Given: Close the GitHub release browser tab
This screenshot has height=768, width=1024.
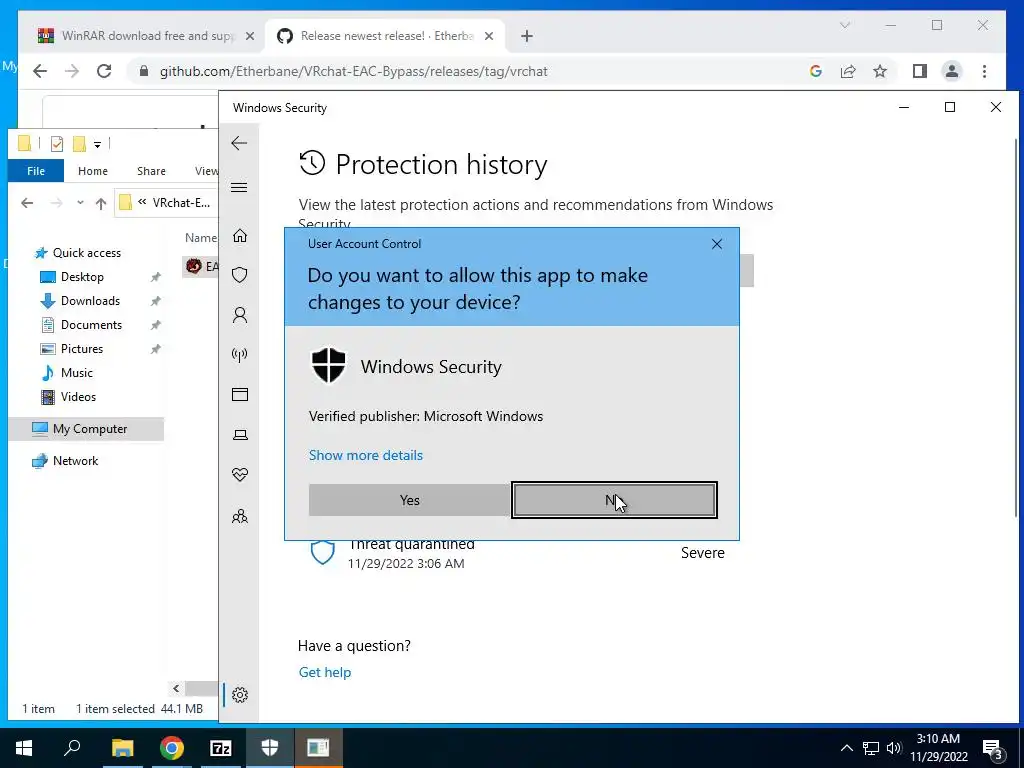Looking at the screenshot, I should pos(488,36).
